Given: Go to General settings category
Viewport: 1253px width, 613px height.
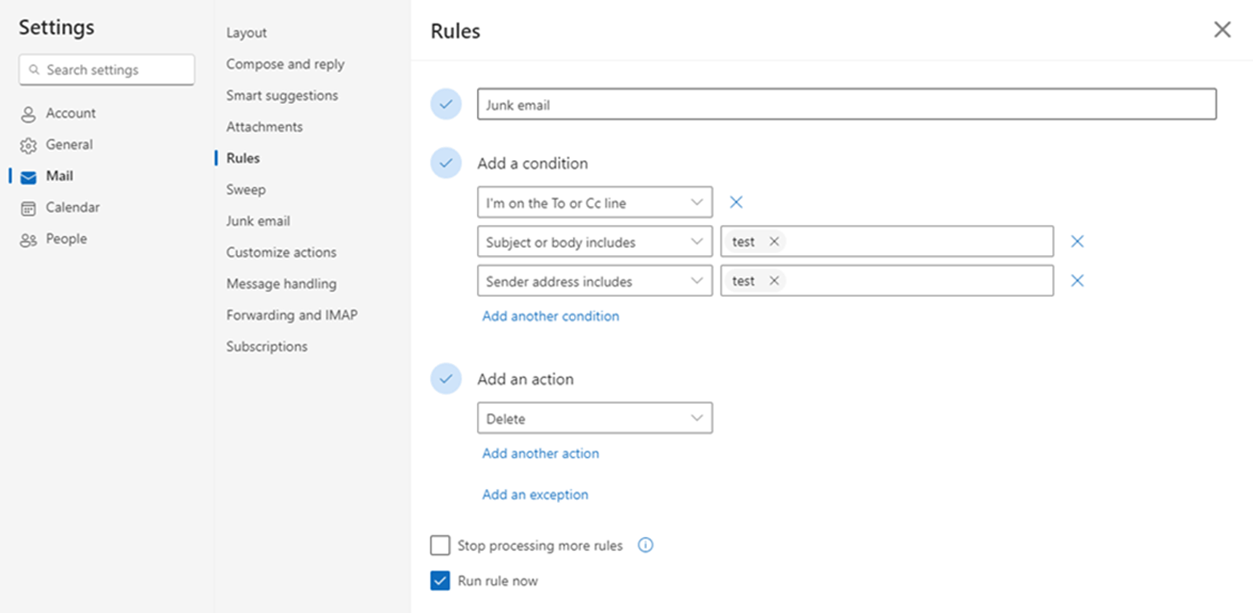Looking at the screenshot, I should coord(69,145).
